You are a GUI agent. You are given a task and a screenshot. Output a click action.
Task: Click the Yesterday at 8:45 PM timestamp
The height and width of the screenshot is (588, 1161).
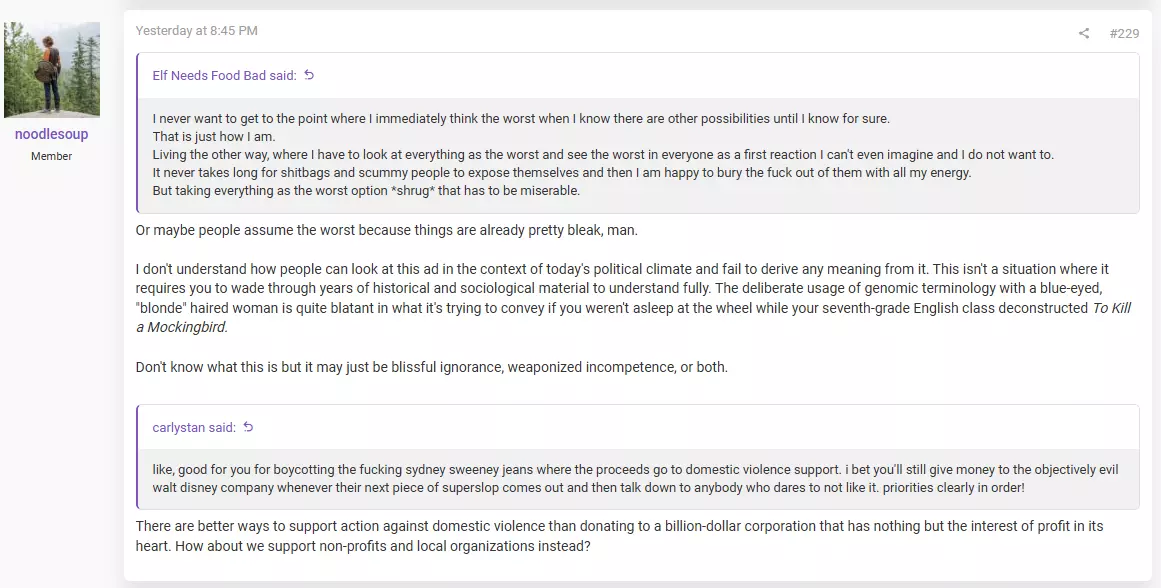[197, 31]
